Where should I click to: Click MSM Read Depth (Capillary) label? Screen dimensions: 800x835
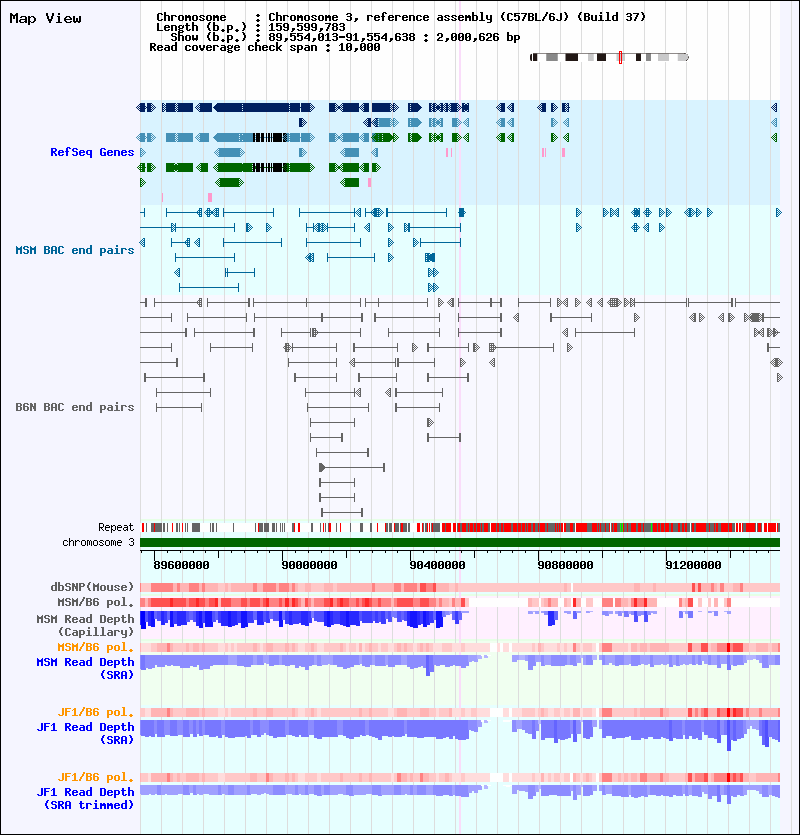coord(85,625)
